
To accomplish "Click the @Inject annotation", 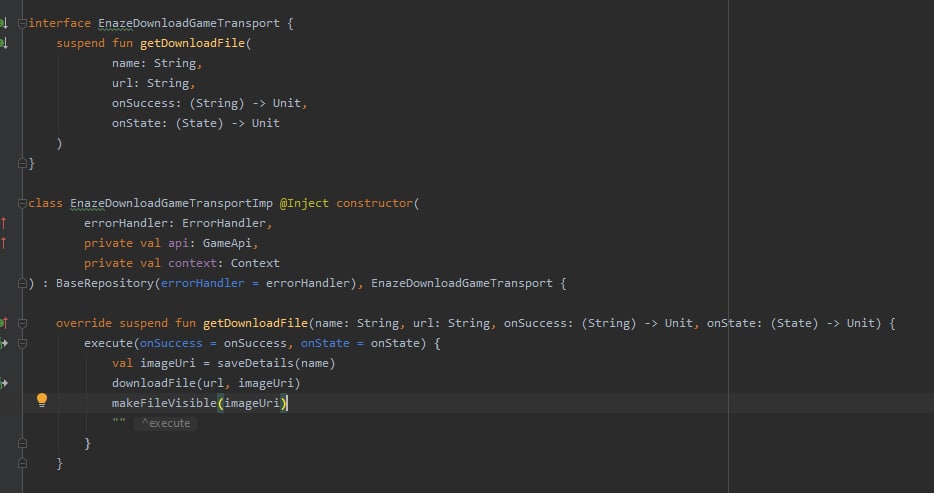I will pos(304,203).
